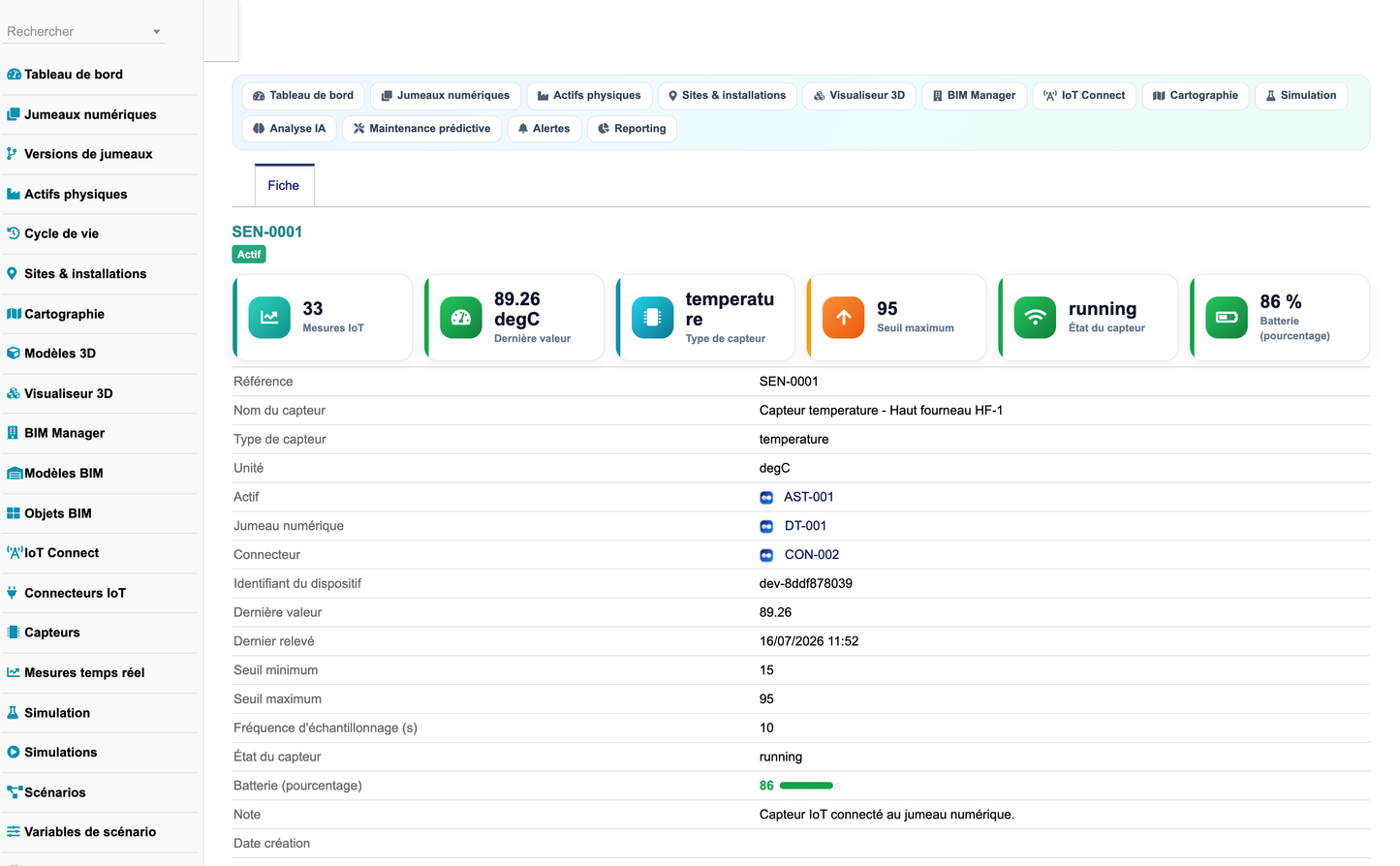Open Jumeaux numériques in top navigation
The width and height of the screenshot is (1400, 866).
click(x=446, y=96)
